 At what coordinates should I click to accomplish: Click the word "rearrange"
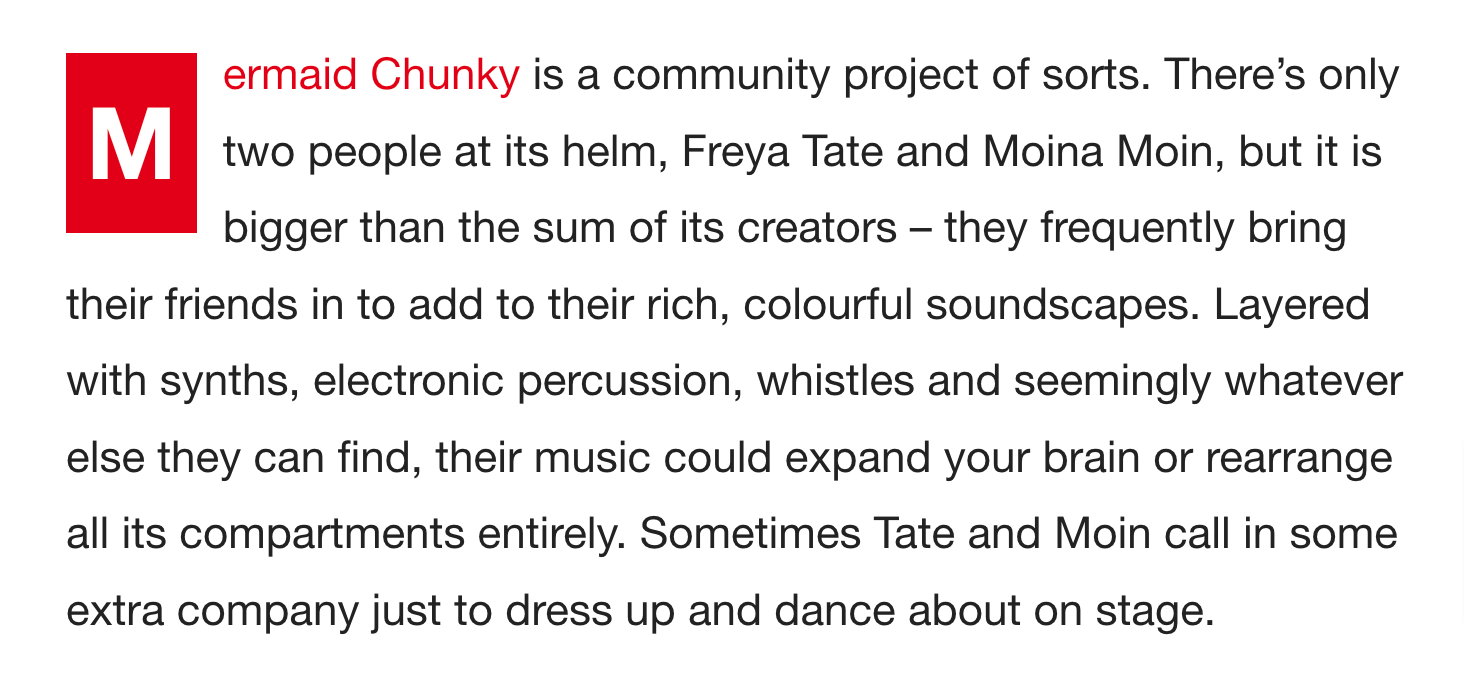coord(1299,459)
